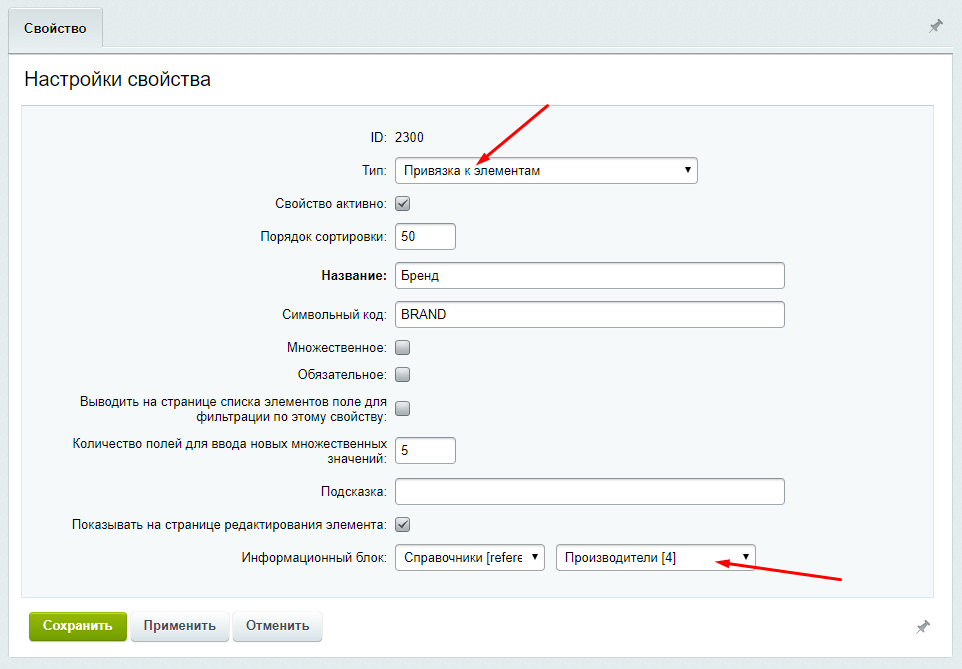Click the 'Свойство активно:' label text

331,204
